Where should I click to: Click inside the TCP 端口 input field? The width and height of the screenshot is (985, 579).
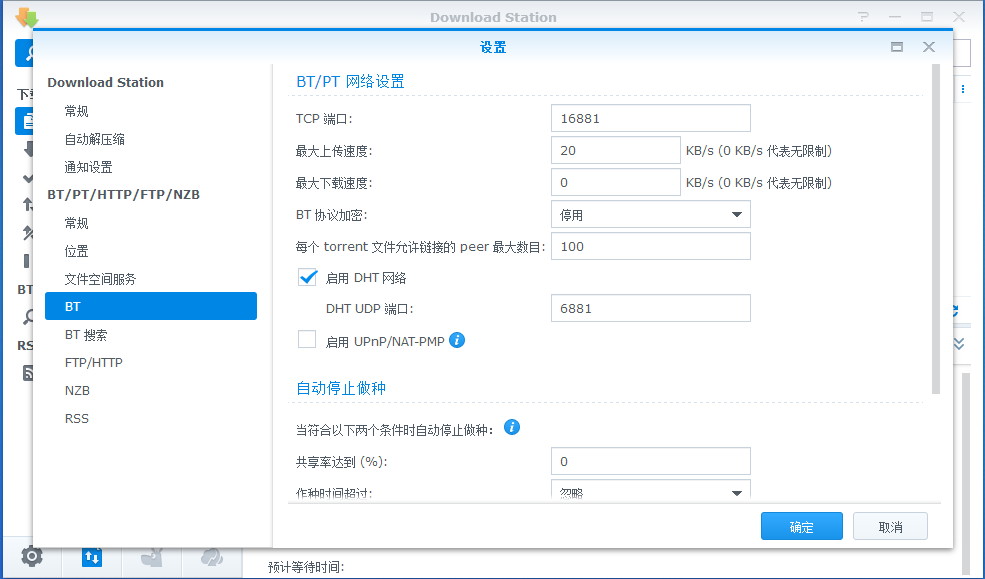click(x=650, y=118)
